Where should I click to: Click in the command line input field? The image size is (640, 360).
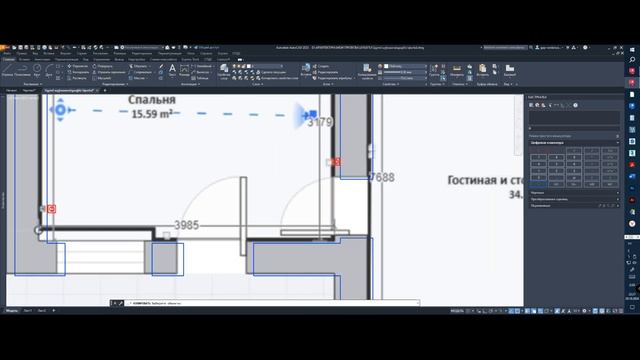click(x=271, y=303)
